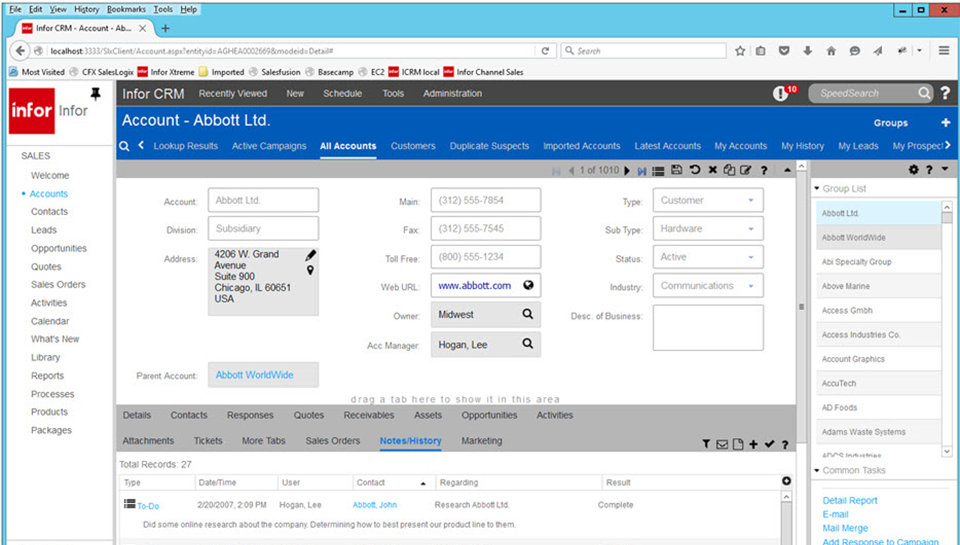The image size is (960, 545).
Task: Click the Desc. of Business text area
Action: click(708, 328)
